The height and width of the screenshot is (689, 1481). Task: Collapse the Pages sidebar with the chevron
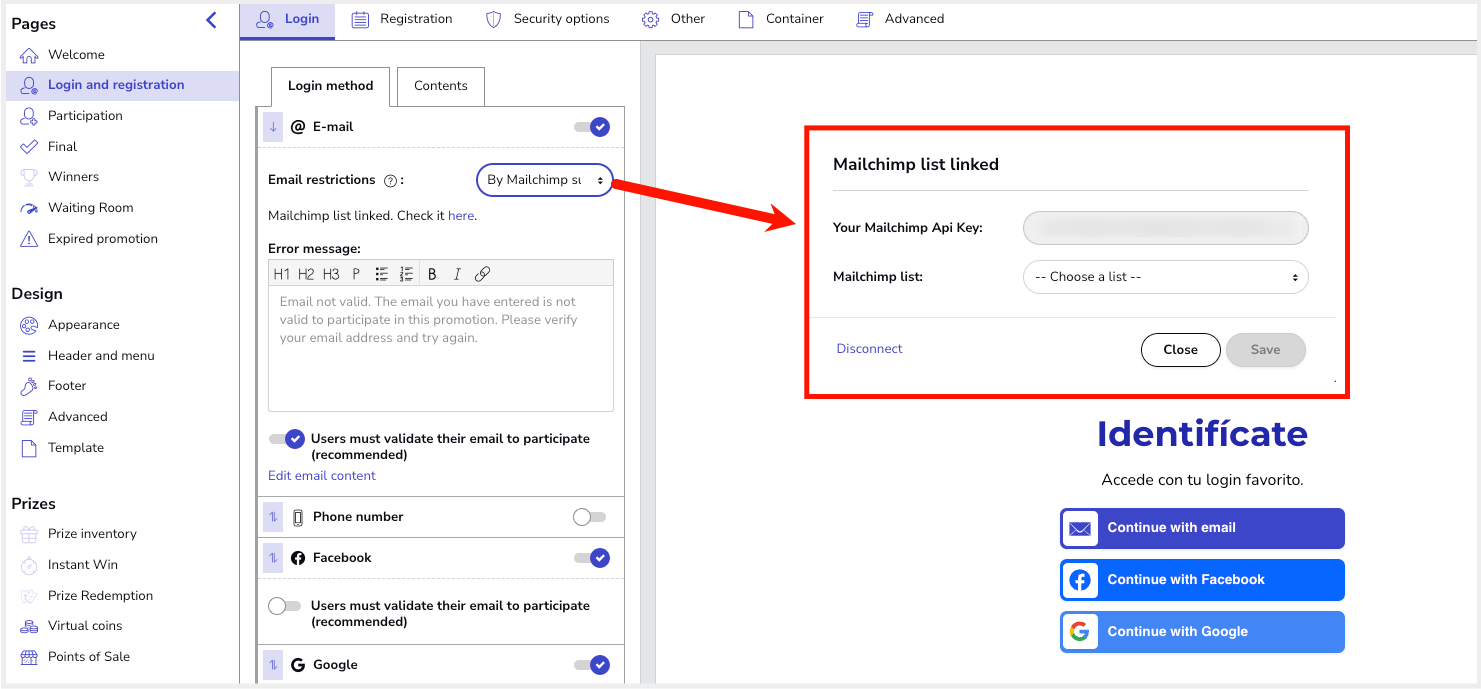pyautogui.click(x=211, y=20)
